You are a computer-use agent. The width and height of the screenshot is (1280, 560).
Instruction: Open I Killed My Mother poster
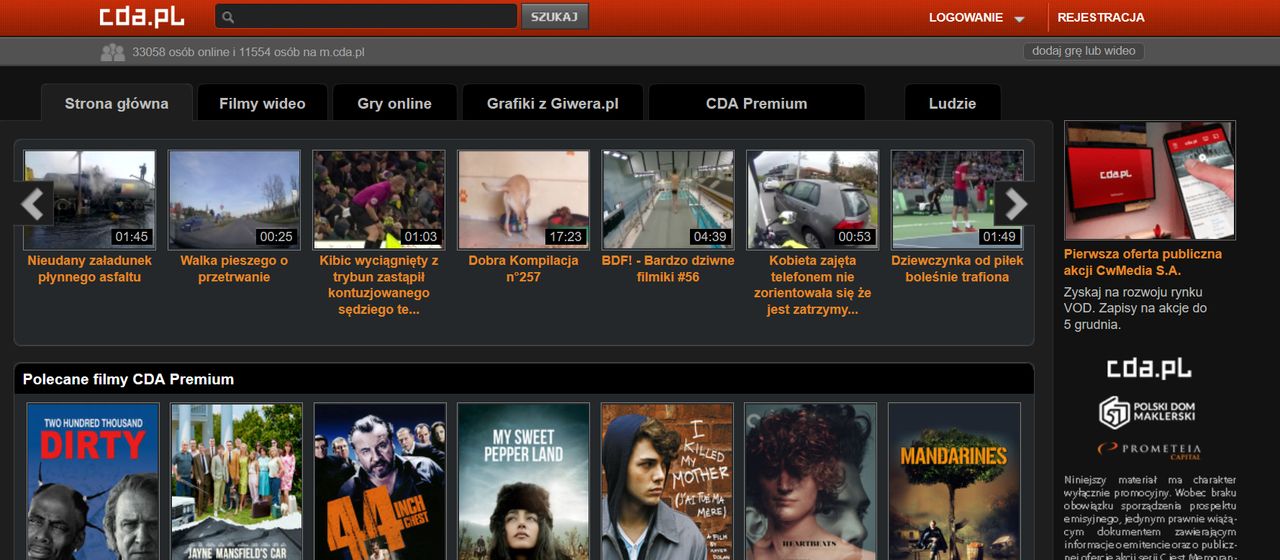click(667, 482)
